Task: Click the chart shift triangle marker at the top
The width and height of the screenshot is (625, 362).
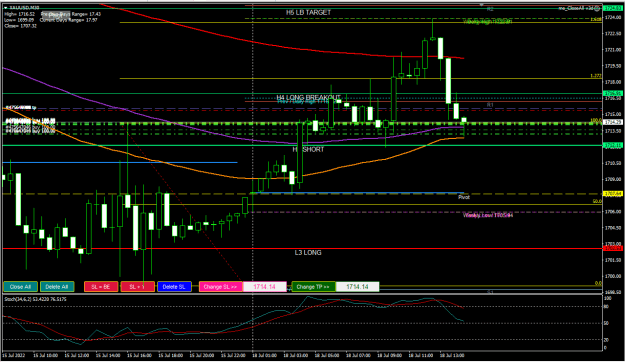Action: click(x=481, y=5)
